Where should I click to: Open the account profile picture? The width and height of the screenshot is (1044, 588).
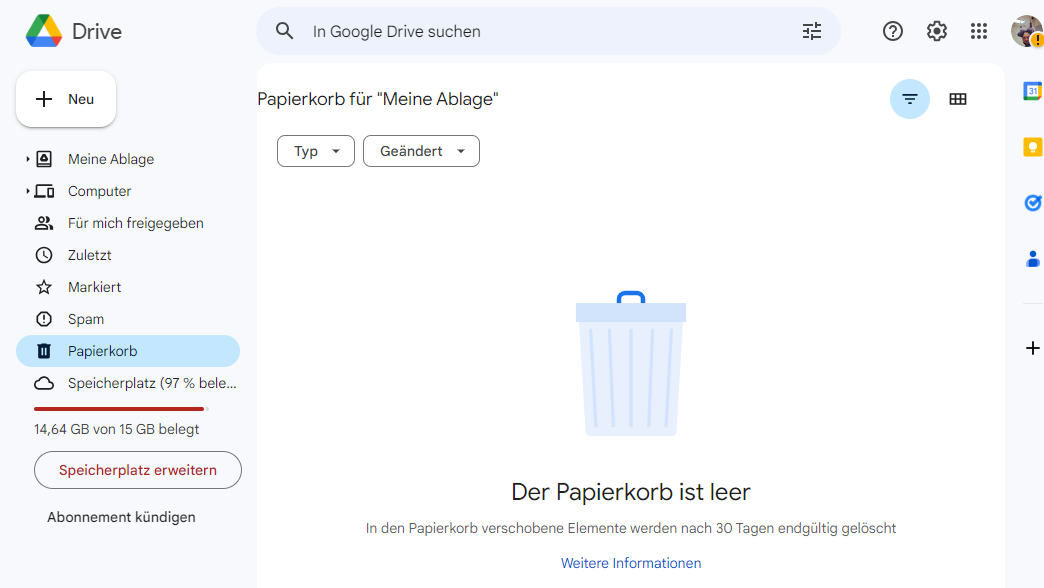[1027, 31]
